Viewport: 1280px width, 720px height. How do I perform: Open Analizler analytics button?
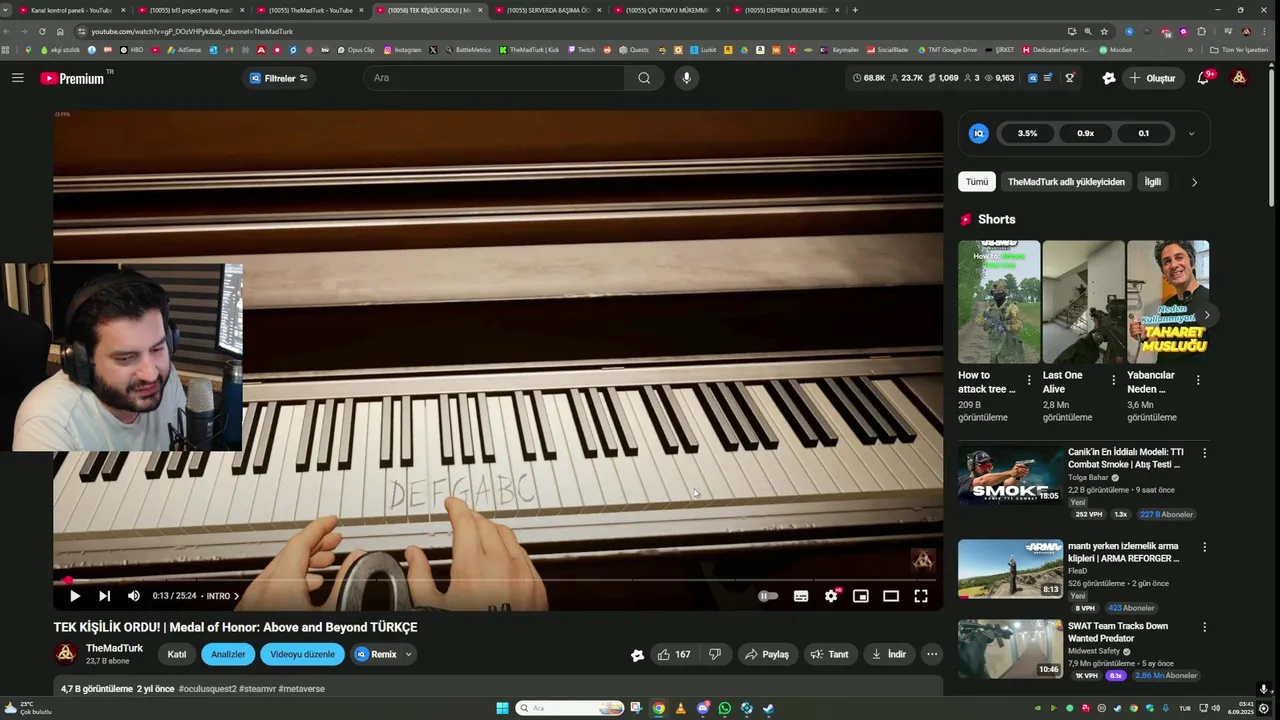pyautogui.click(x=228, y=655)
